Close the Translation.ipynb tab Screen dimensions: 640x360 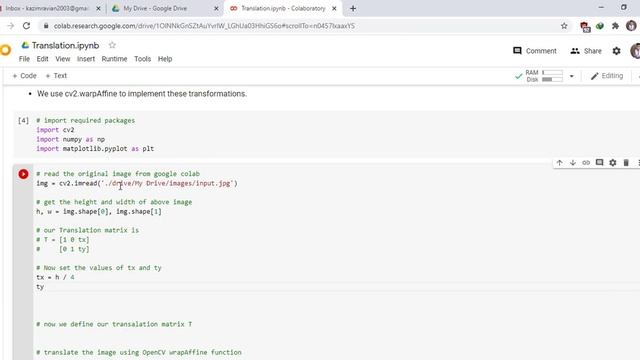tap(334, 8)
